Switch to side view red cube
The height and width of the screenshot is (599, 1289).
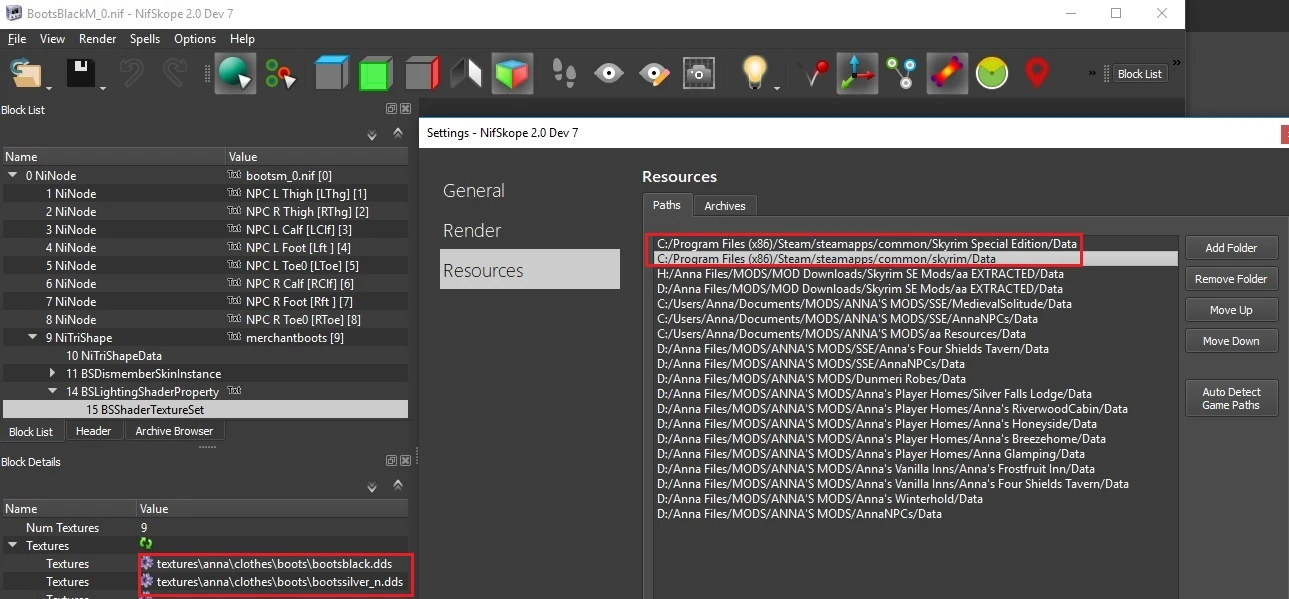(421, 74)
